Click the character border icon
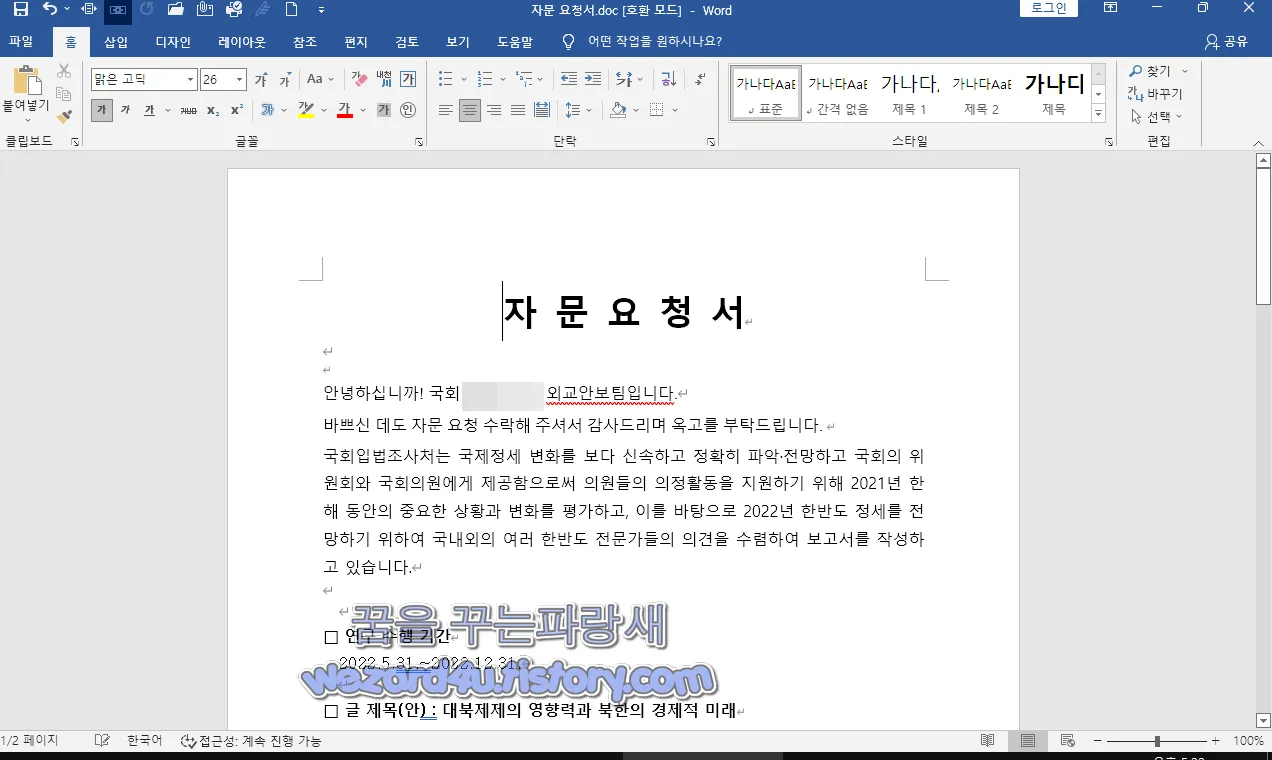 pos(408,80)
